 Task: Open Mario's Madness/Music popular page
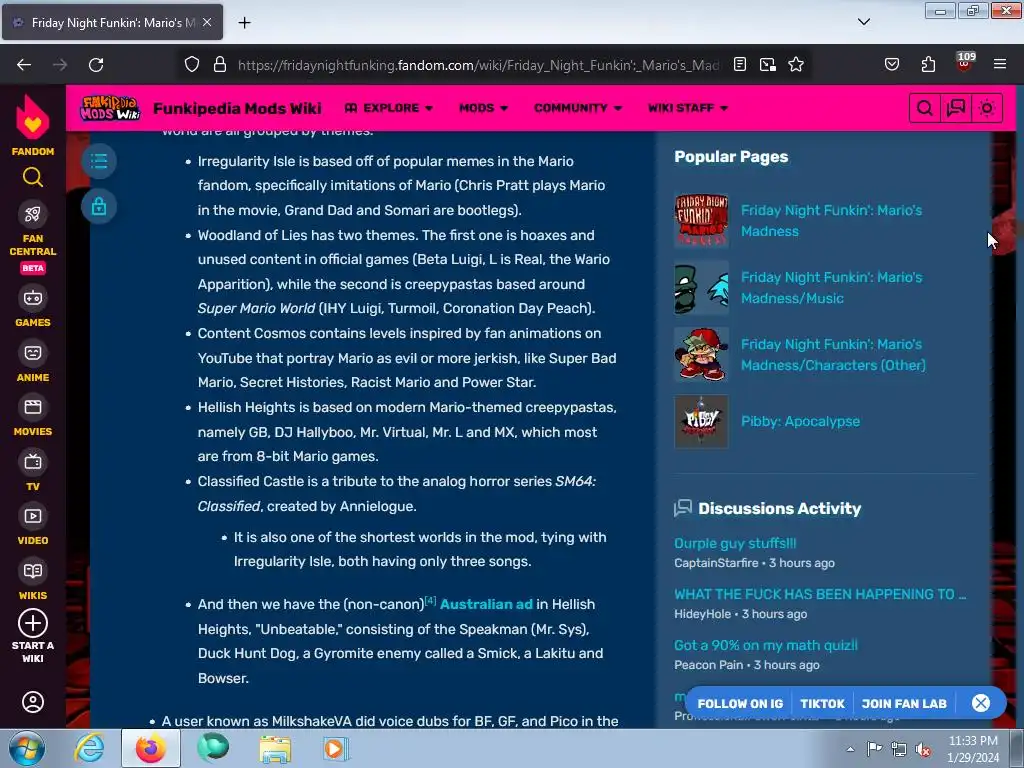point(831,287)
